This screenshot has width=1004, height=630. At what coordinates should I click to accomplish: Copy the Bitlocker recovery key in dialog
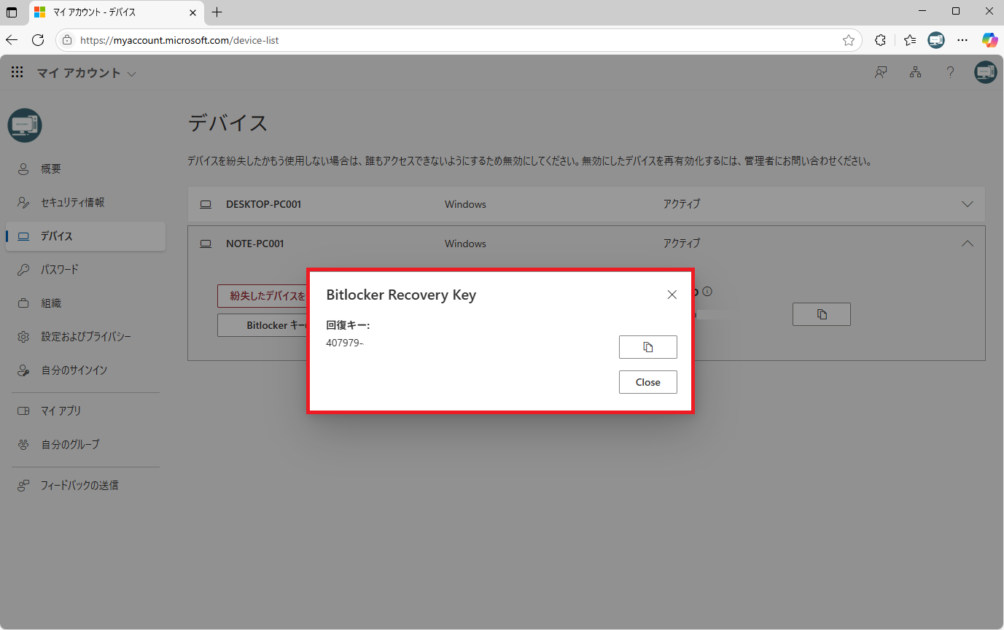click(647, 347)
